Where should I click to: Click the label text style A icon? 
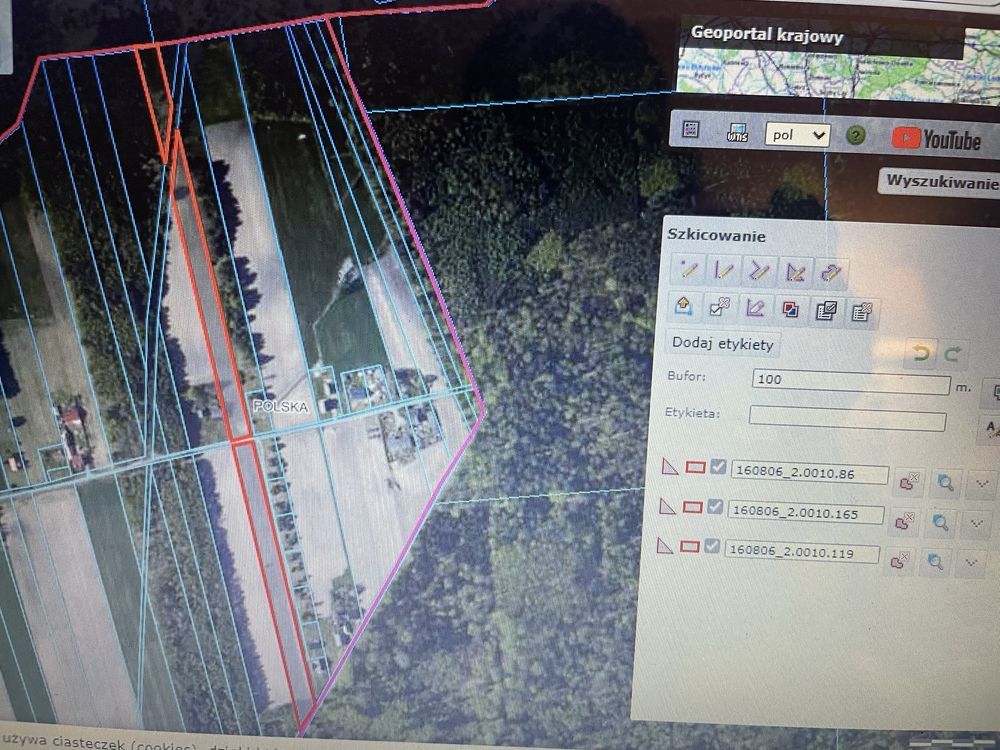click(x=990, y=429)
